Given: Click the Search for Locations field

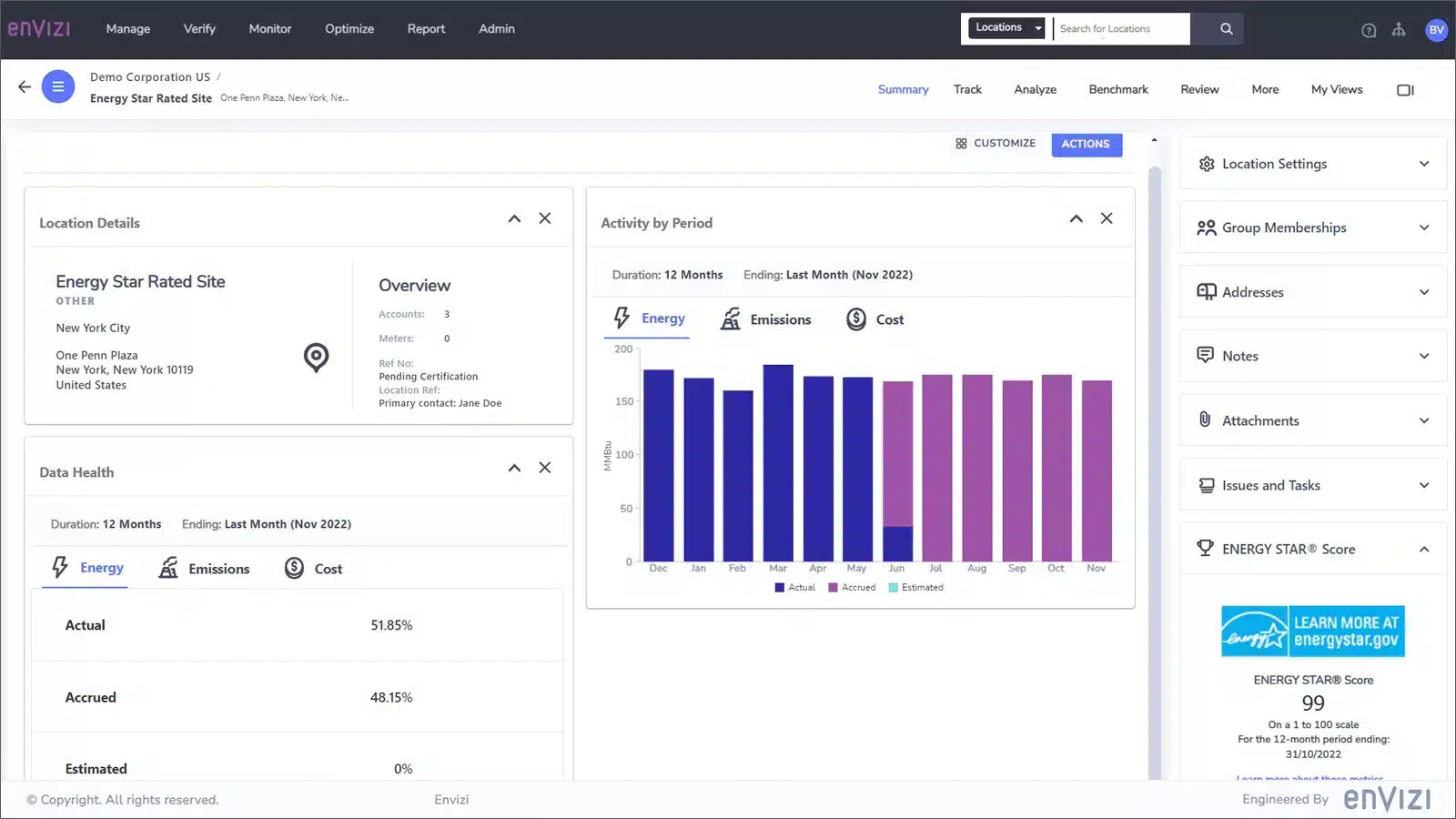Looking at the screenshot, I should click(1121, 29).
